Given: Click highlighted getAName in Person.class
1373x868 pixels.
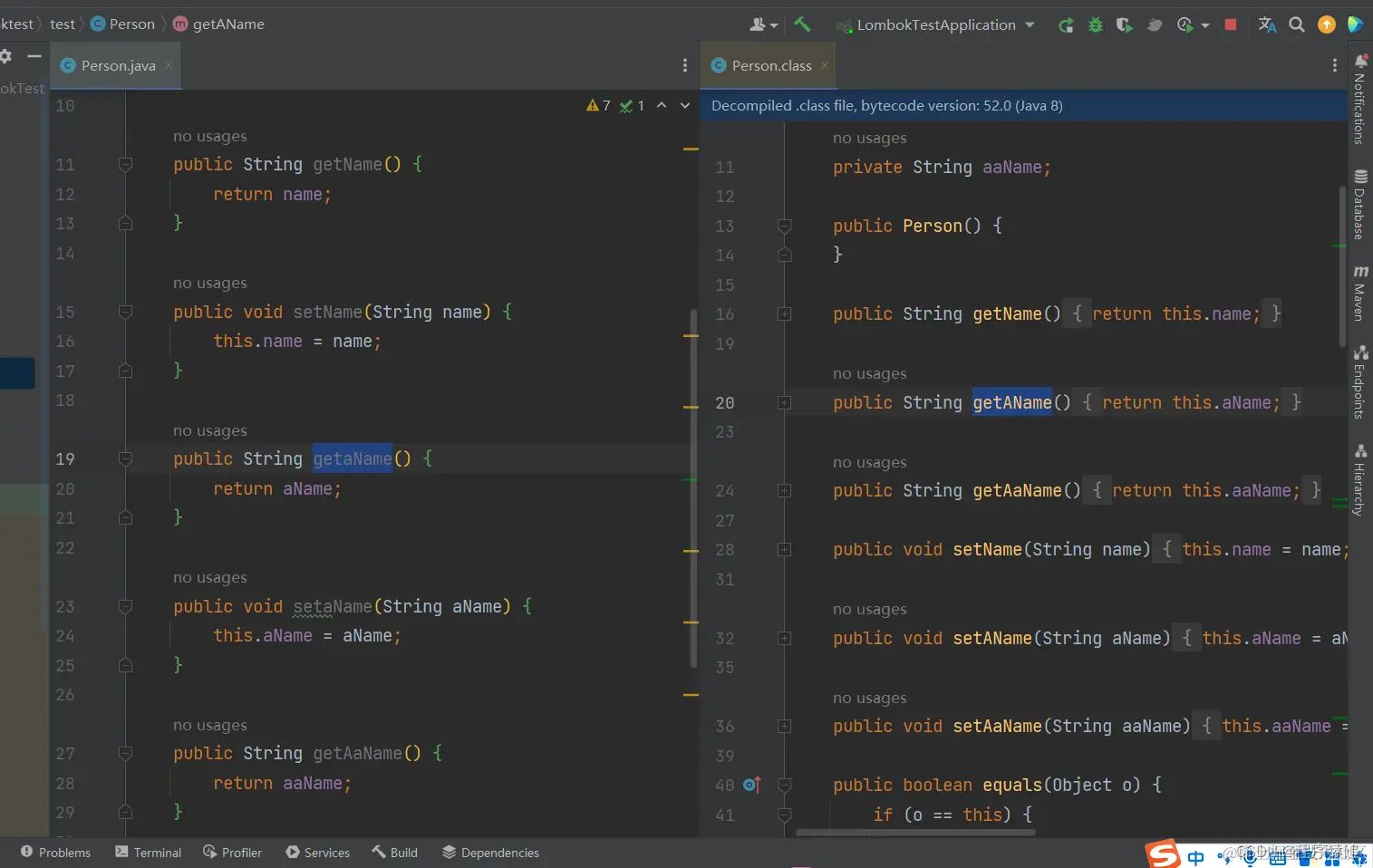Looking at the screenshot, I should (x=1012, y=403).
